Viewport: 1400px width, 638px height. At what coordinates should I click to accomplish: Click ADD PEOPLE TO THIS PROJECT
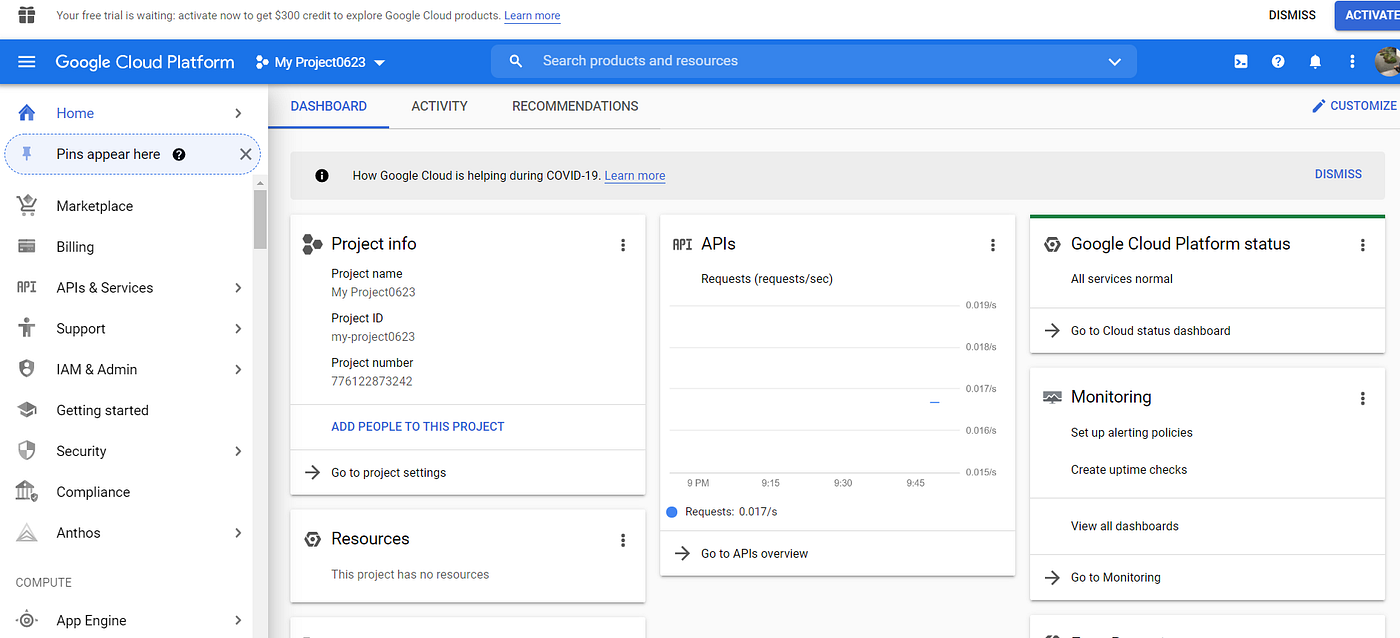click(418, 426)
